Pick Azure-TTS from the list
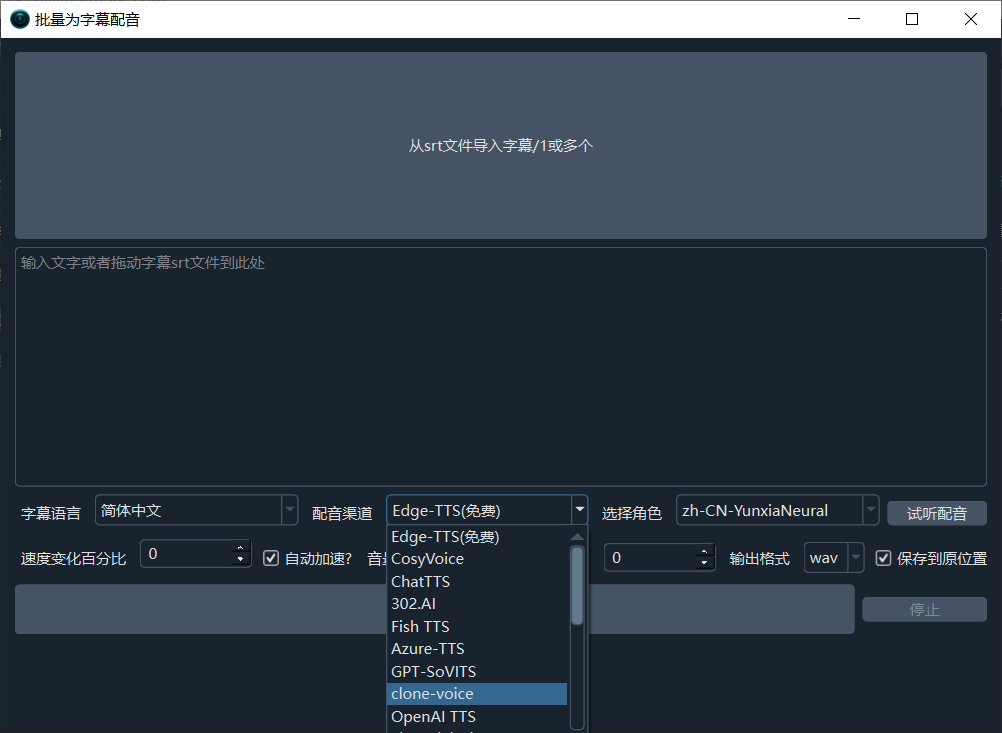This screenshot has height=733, width=1002. pyautogui.click(x=428, y=649)
